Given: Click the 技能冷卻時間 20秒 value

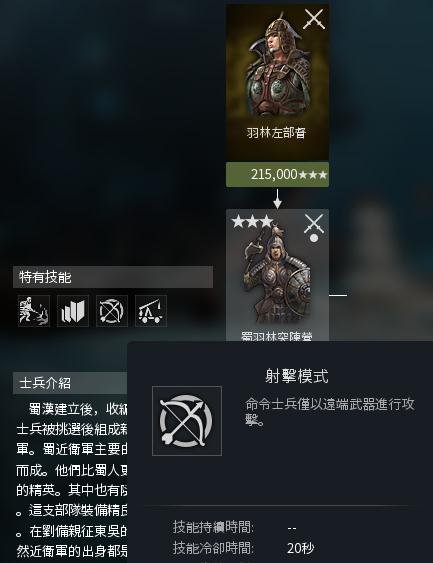Looking at the screenshot, I should point(301,548).
